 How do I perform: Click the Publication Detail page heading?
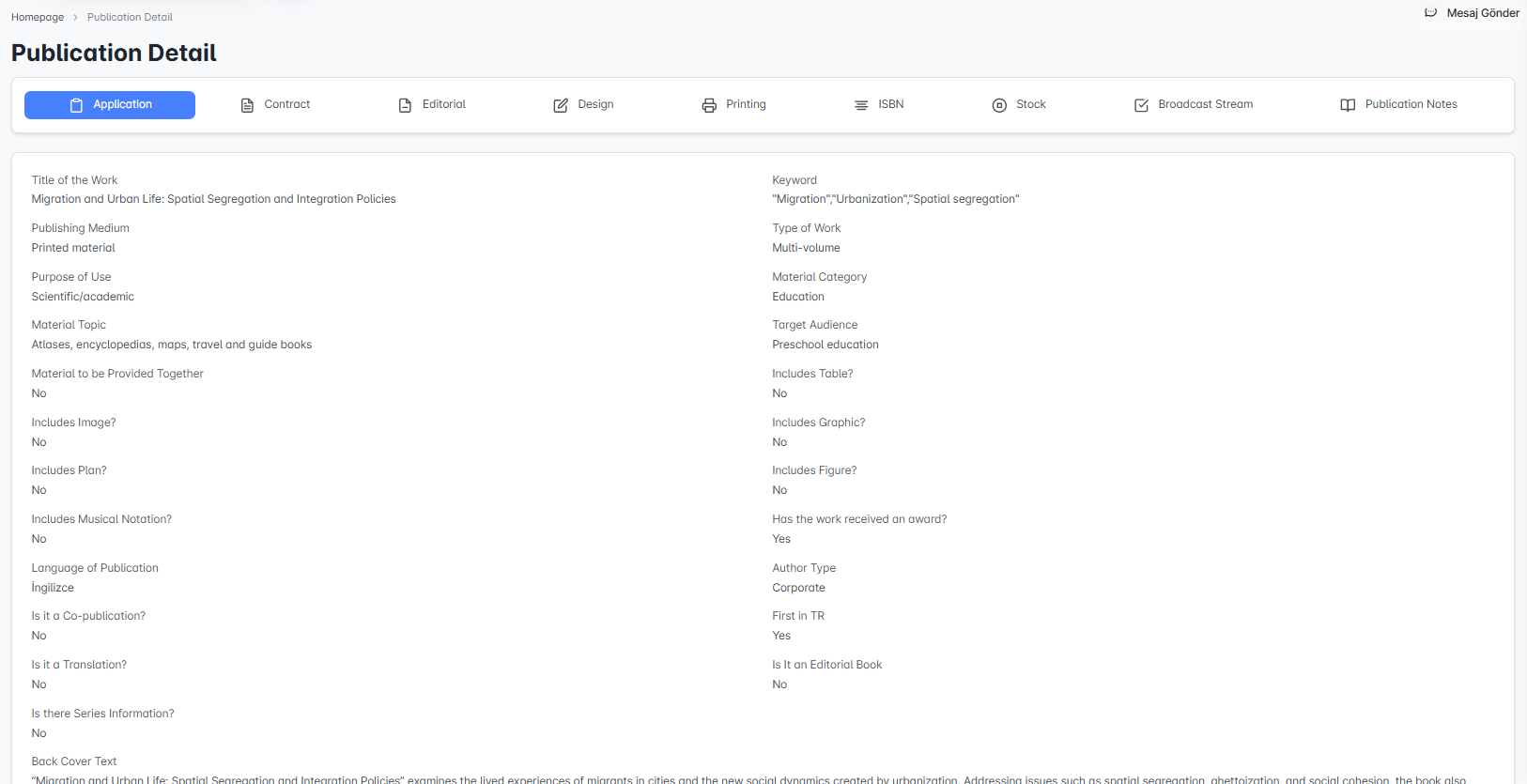coord(114,54)
